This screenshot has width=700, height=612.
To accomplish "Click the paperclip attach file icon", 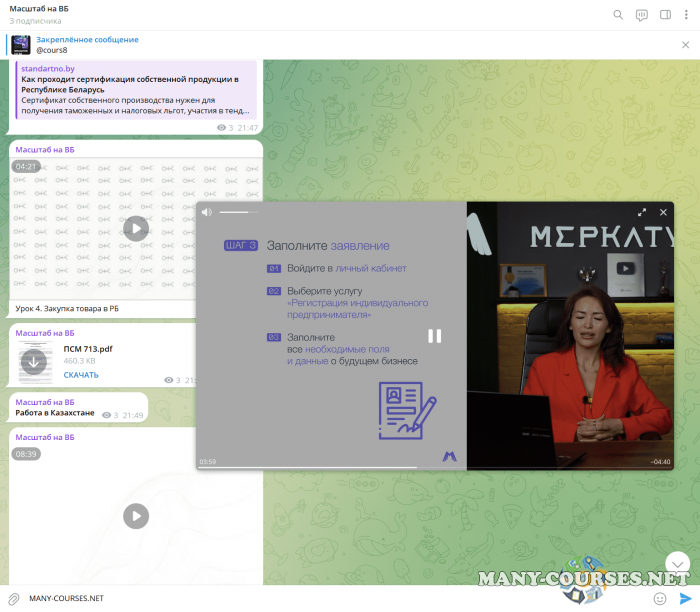I will click(x=14, y=598).
